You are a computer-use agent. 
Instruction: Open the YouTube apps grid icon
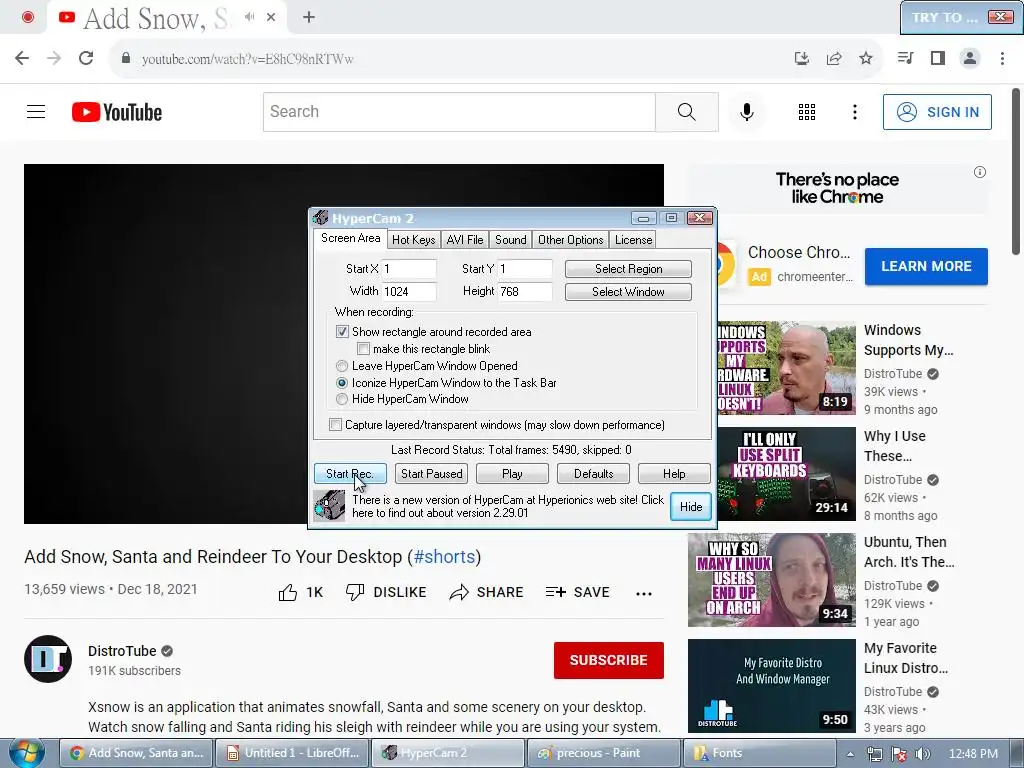point(807,112)
